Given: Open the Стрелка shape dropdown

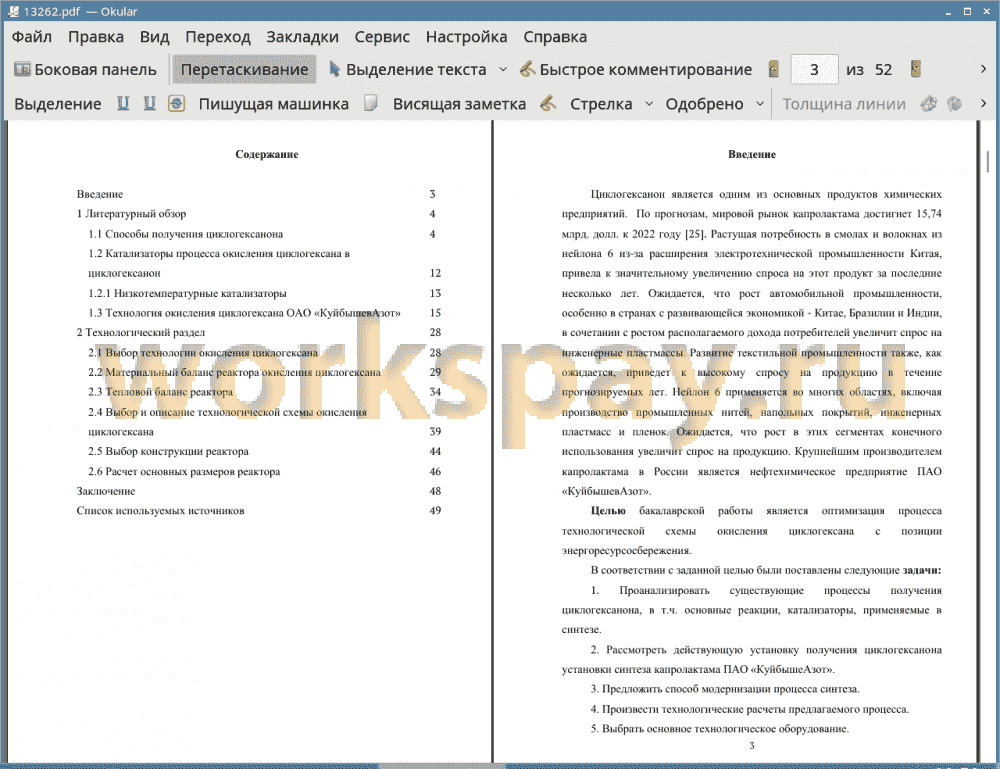Looking at the screenshot, I should [x=649, y=104].
